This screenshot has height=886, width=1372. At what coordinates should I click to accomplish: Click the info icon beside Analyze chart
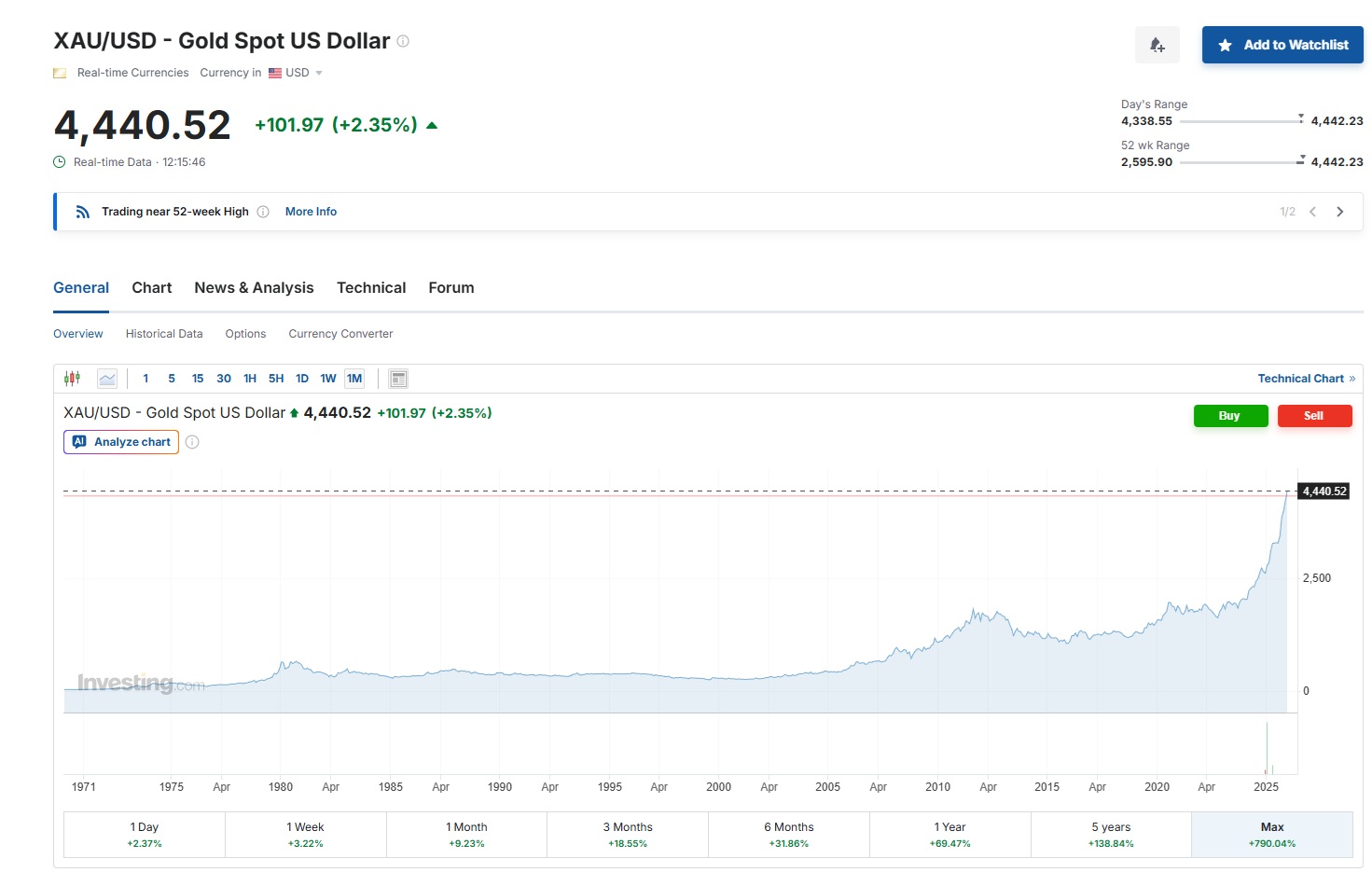(x=192, y=442)
